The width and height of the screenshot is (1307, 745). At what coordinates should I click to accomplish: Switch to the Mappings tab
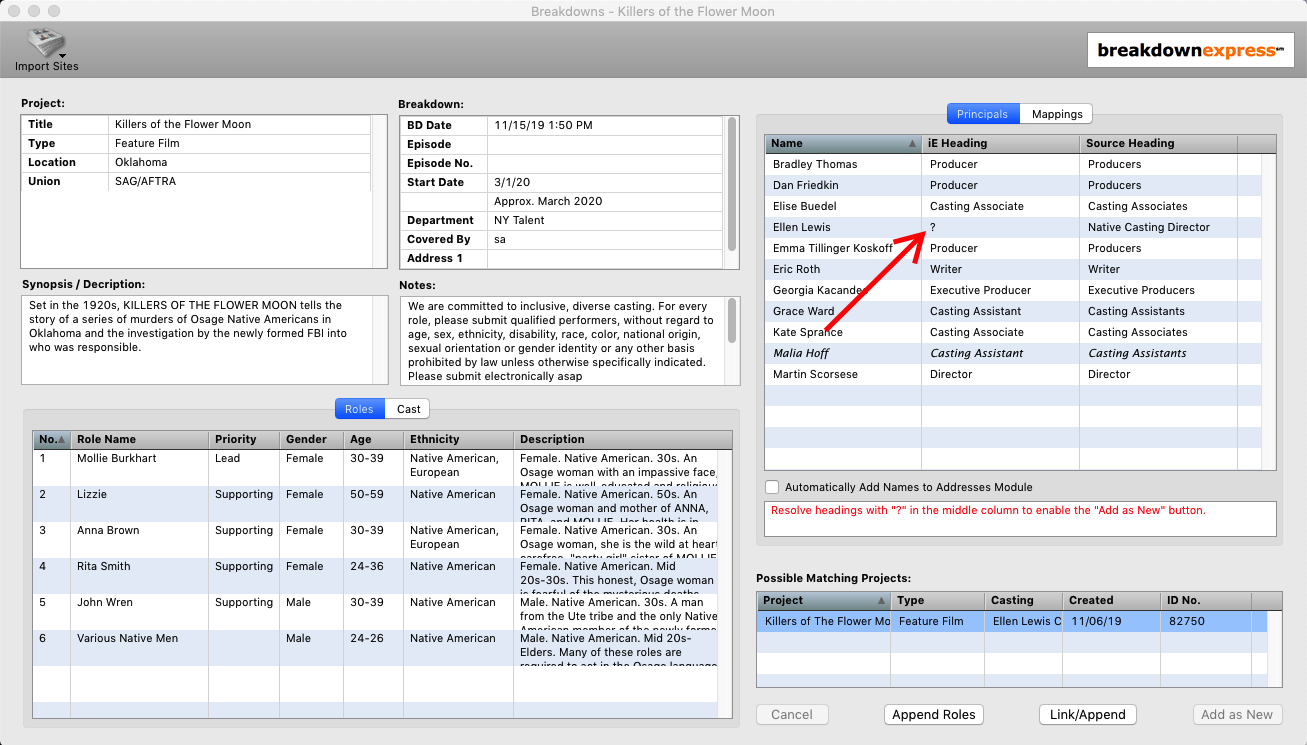coord(1057,114)
